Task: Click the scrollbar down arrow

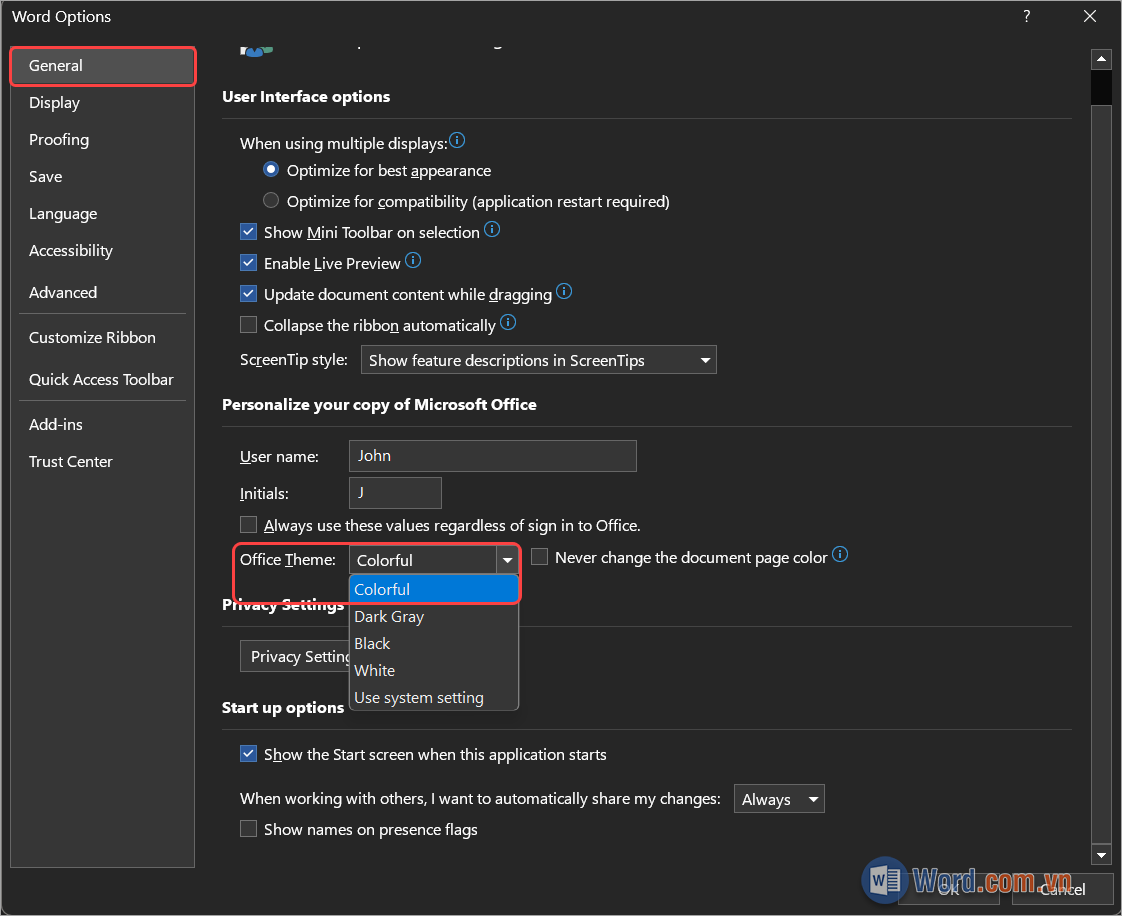Action: point(1101,854)
